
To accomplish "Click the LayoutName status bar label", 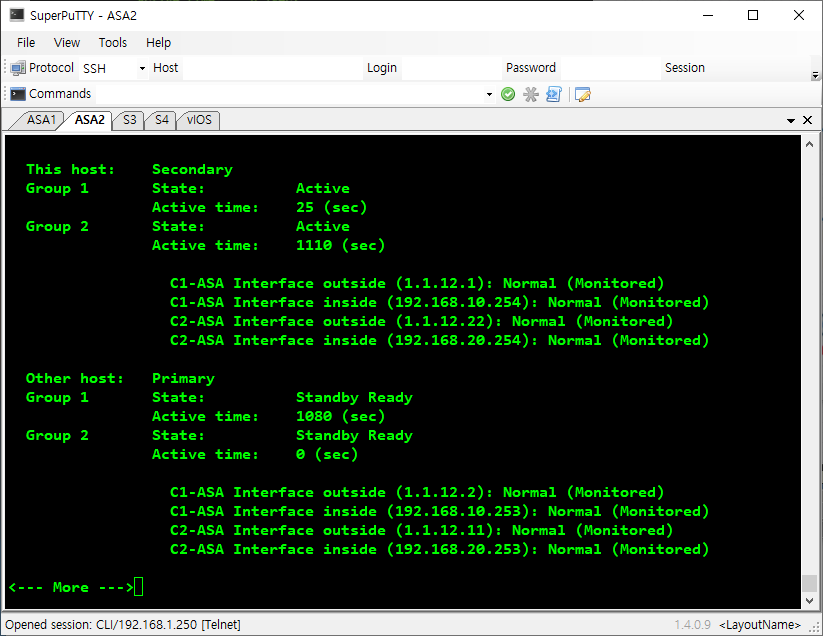I will tap(759, 624).
